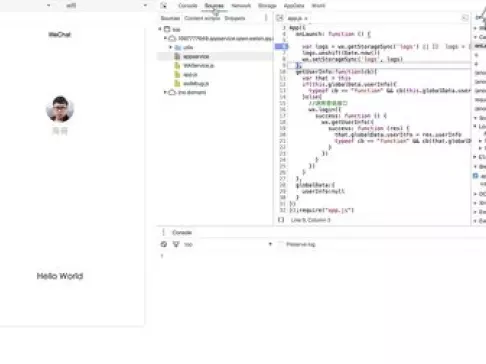This screenshot has width=486, height=364.
Task: Open the Snippets sub-tab
Action: tap(235, 18)
